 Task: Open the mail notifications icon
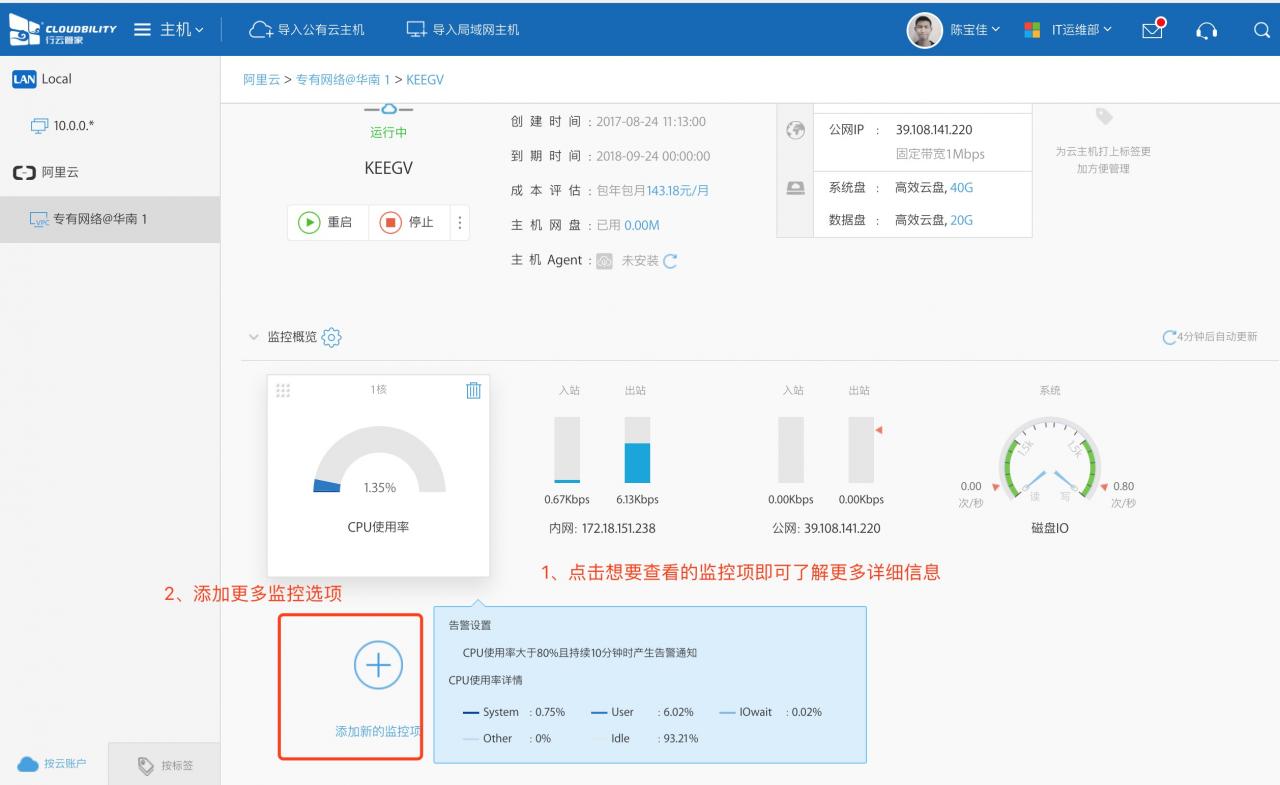click(x=1153, y=29)
